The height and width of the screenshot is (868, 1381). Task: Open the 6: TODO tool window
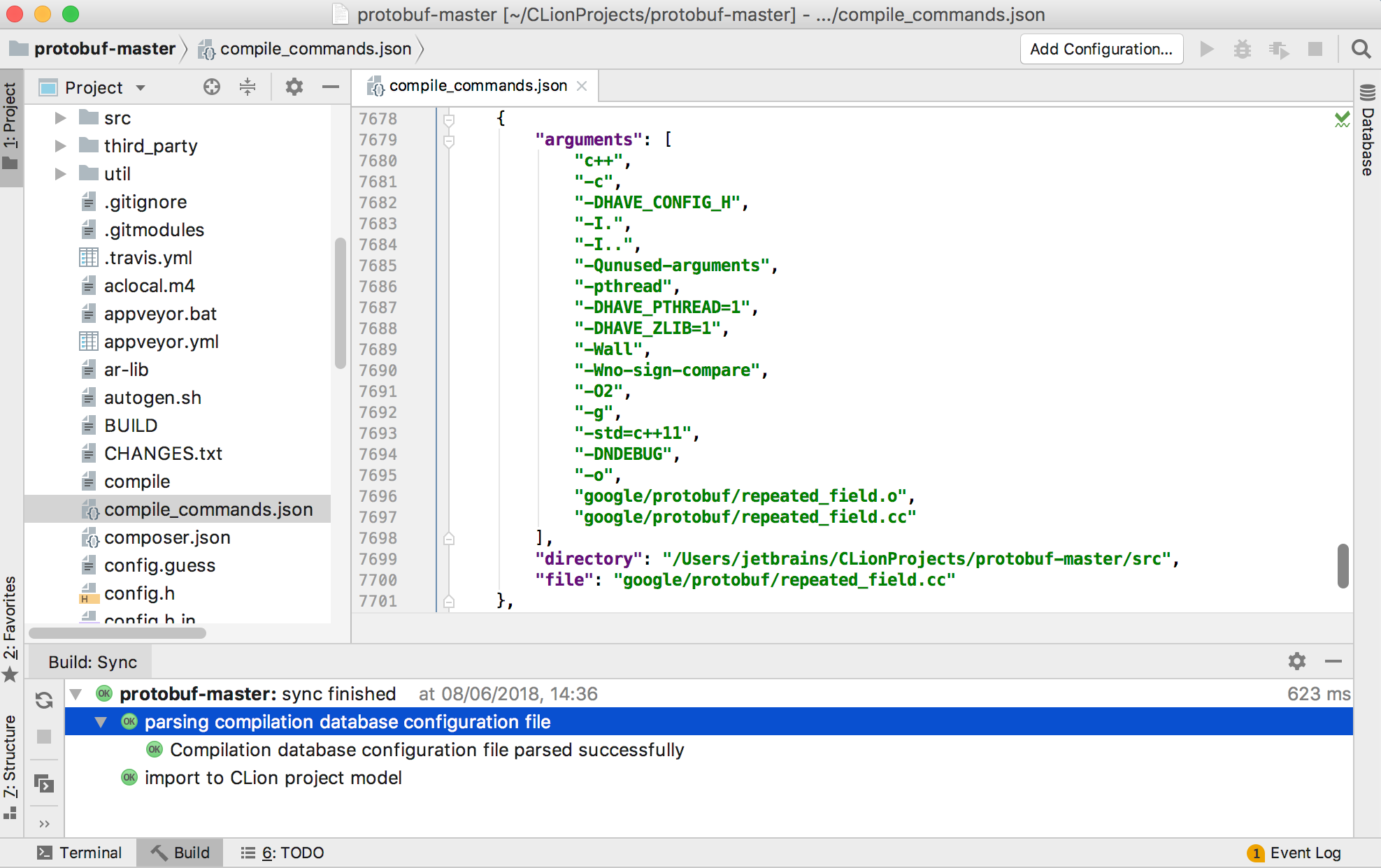pyautogui.click(x=282, y=853)
